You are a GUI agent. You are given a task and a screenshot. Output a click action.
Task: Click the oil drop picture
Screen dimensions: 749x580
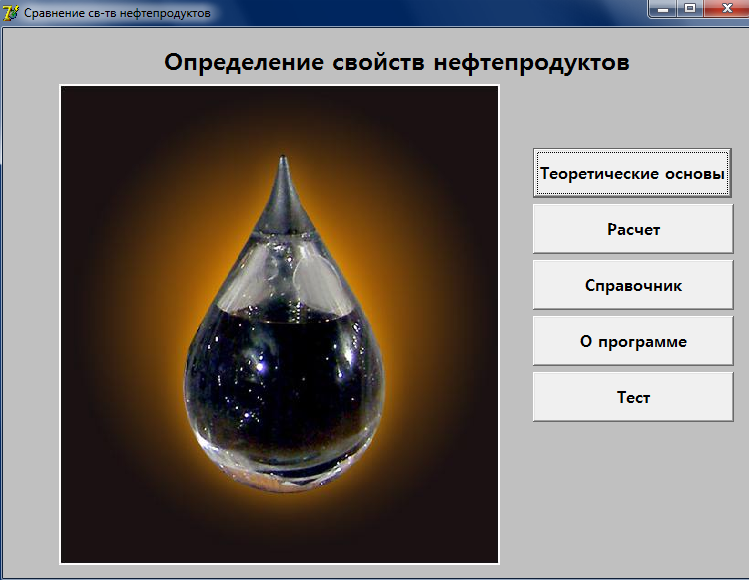pyautogui.click(x=279, y=324)
